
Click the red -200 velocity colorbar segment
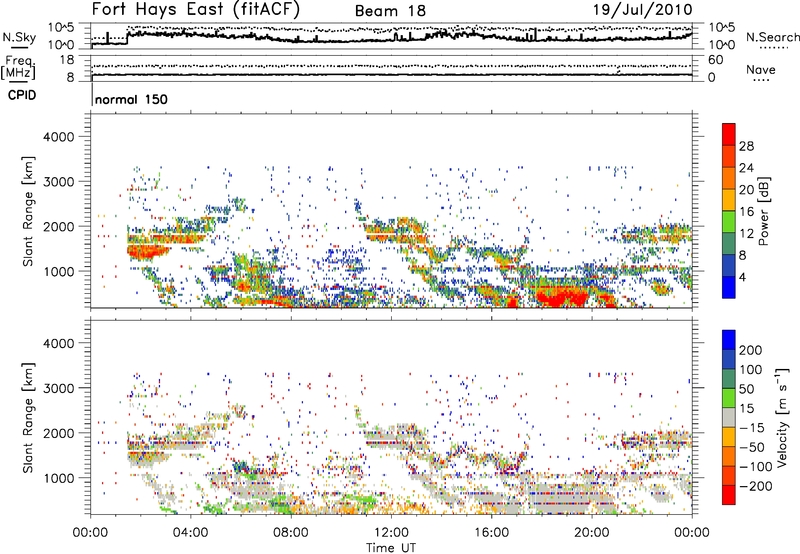pos(729,495)
